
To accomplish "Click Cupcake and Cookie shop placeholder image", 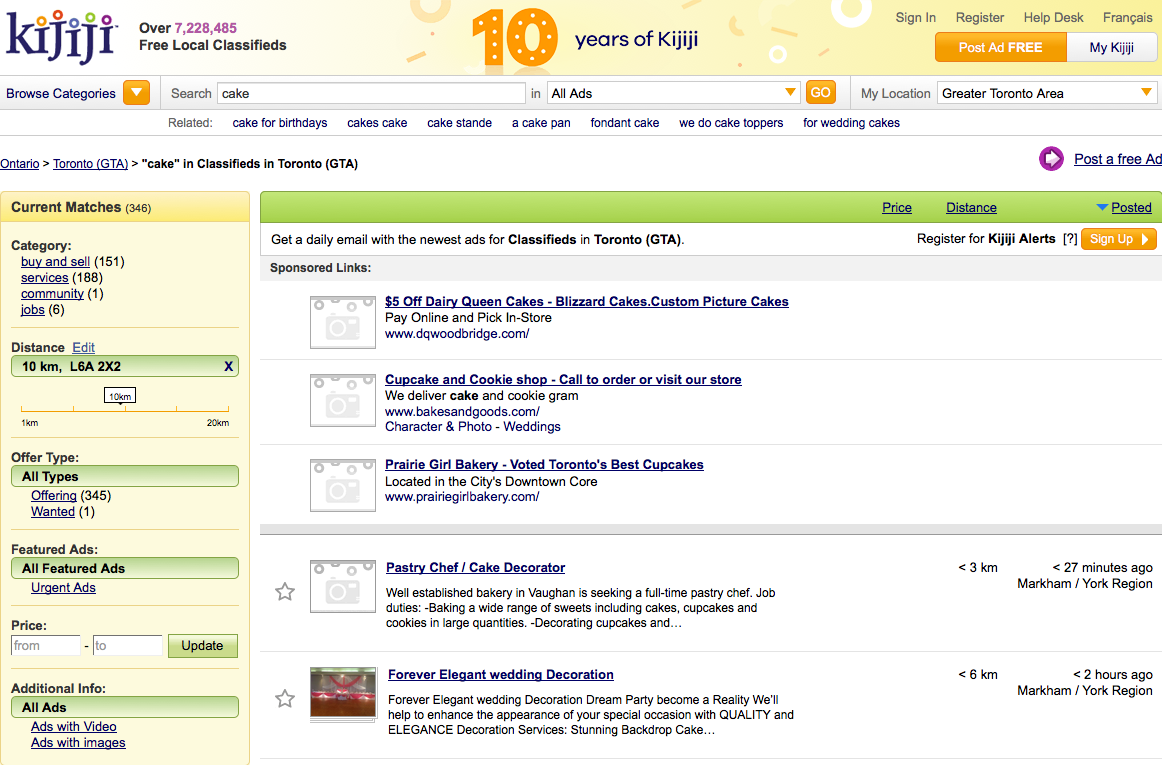I will click(342, 400).
